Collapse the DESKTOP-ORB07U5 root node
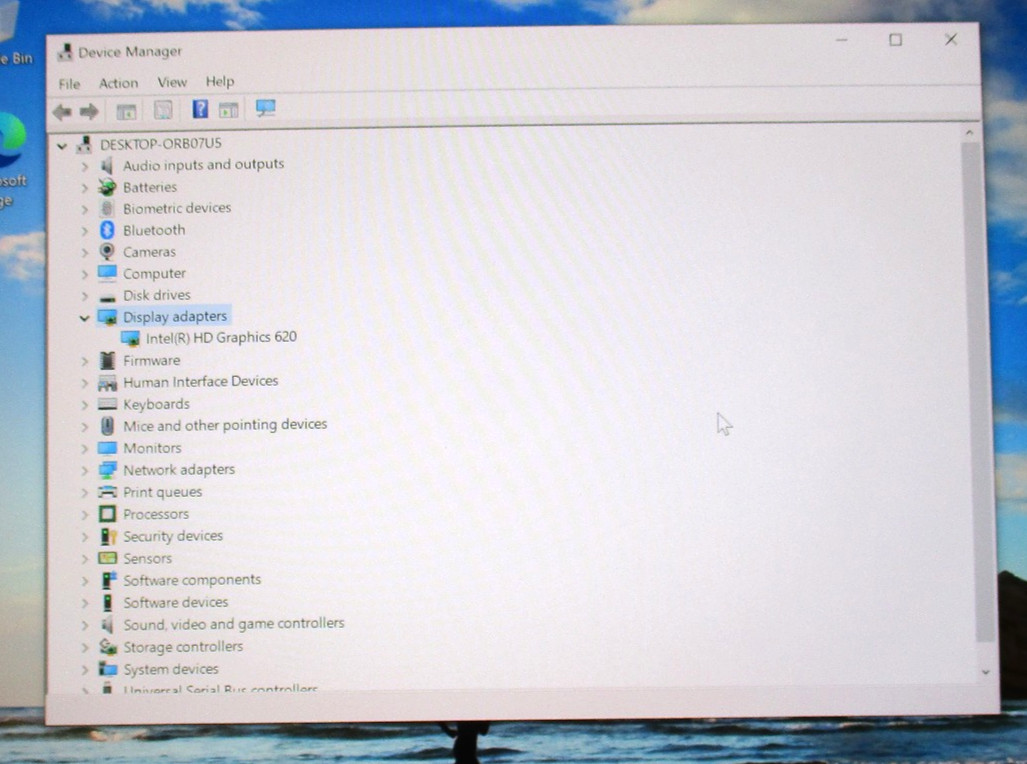The height and width of the screenshot is (764, 1027). point(62,145)
